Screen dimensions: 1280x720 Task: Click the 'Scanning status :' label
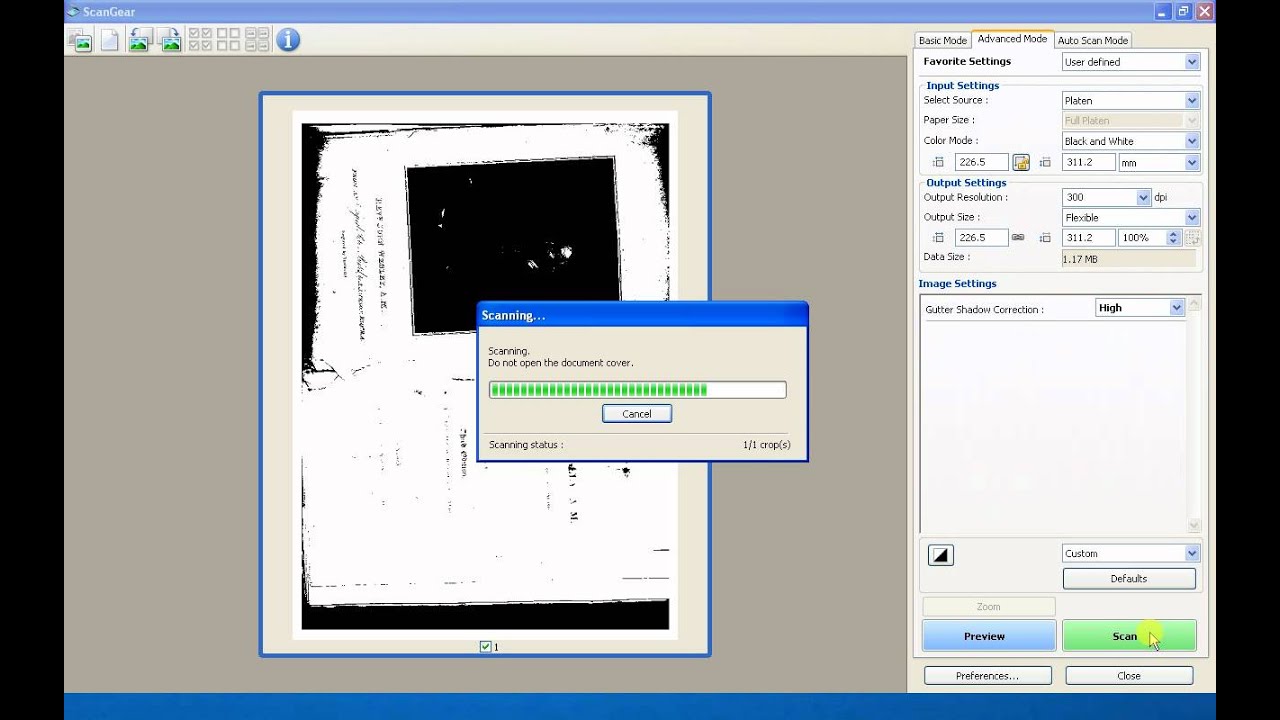click(526, 445)
